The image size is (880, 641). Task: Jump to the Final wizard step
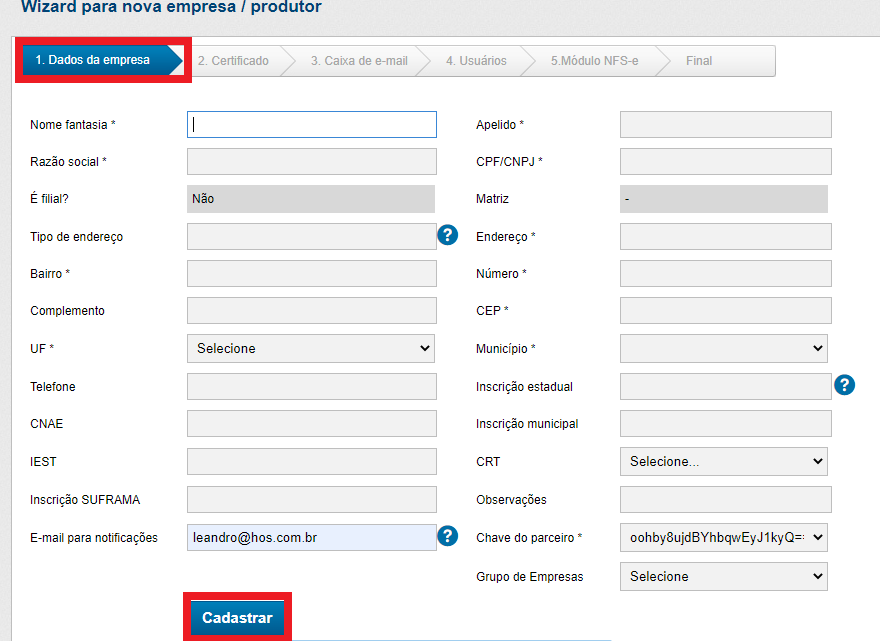(699, 61)
